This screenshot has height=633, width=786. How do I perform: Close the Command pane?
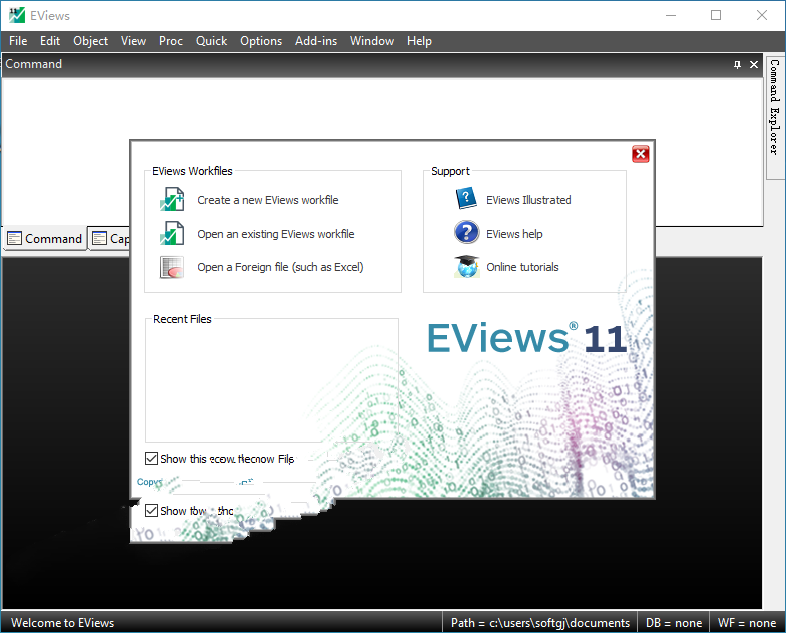(754, 65)
